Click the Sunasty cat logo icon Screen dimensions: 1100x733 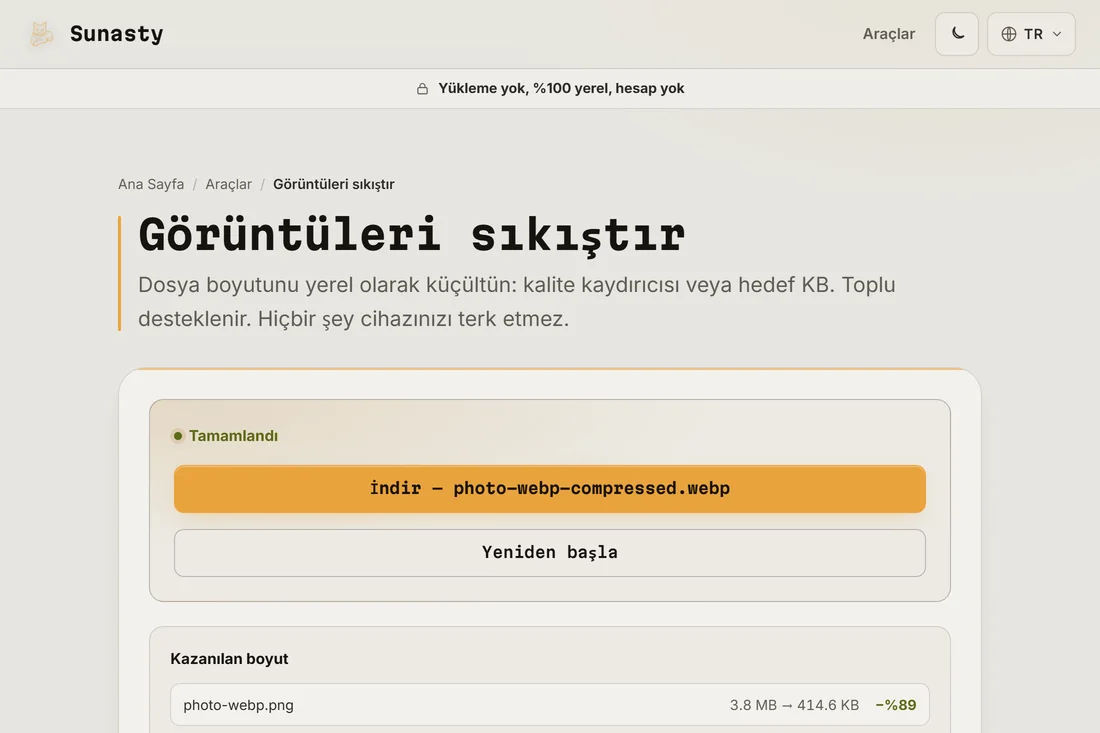click(41, 34)
